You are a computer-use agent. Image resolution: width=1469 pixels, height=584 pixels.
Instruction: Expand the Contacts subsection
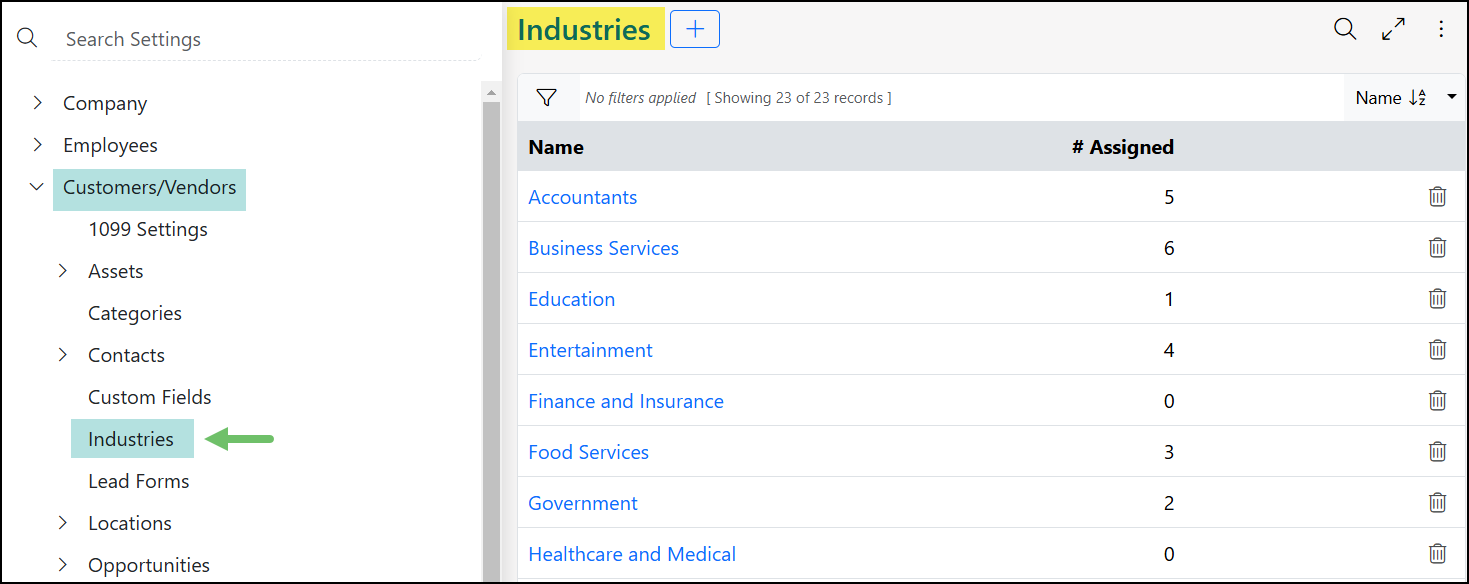62,354
